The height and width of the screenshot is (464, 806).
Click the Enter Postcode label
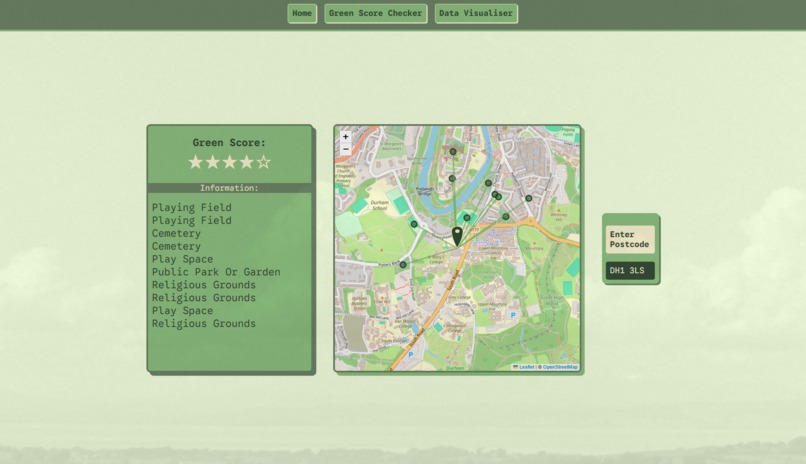(630, 239)
